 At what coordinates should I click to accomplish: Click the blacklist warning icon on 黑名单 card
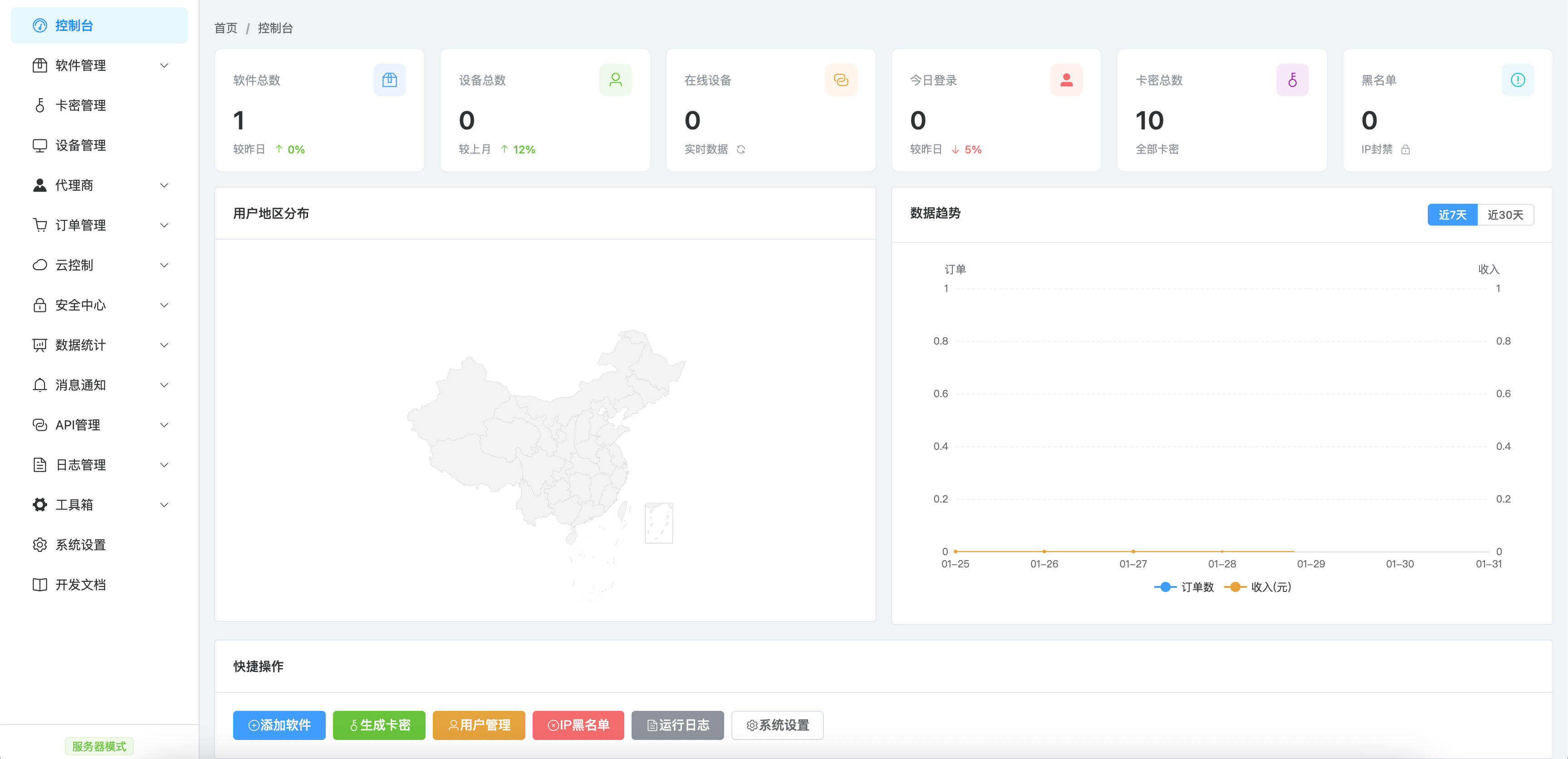pyautogui.click(x=1518, y=79)
